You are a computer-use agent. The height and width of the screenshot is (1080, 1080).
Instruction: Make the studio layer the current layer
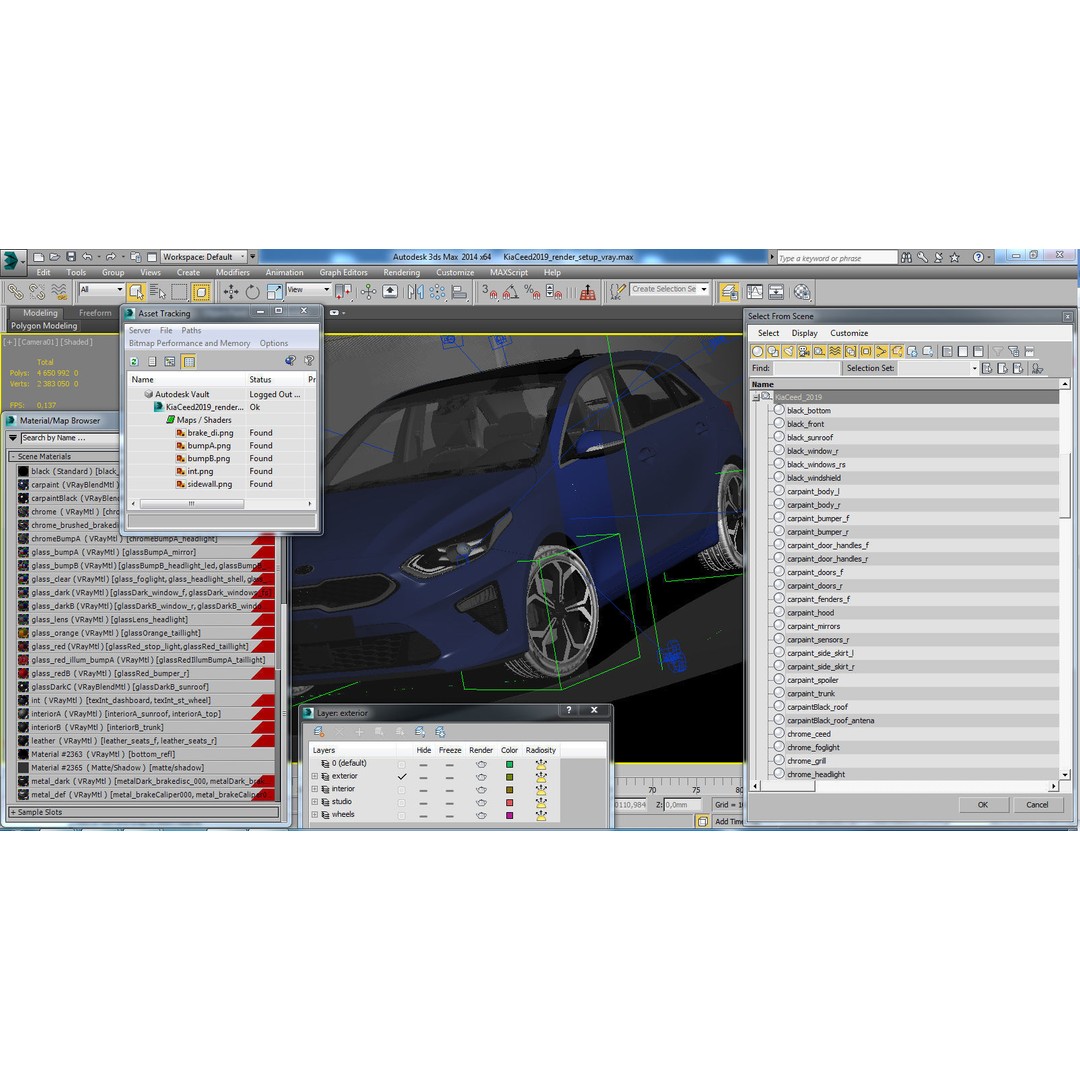(402, 802)
